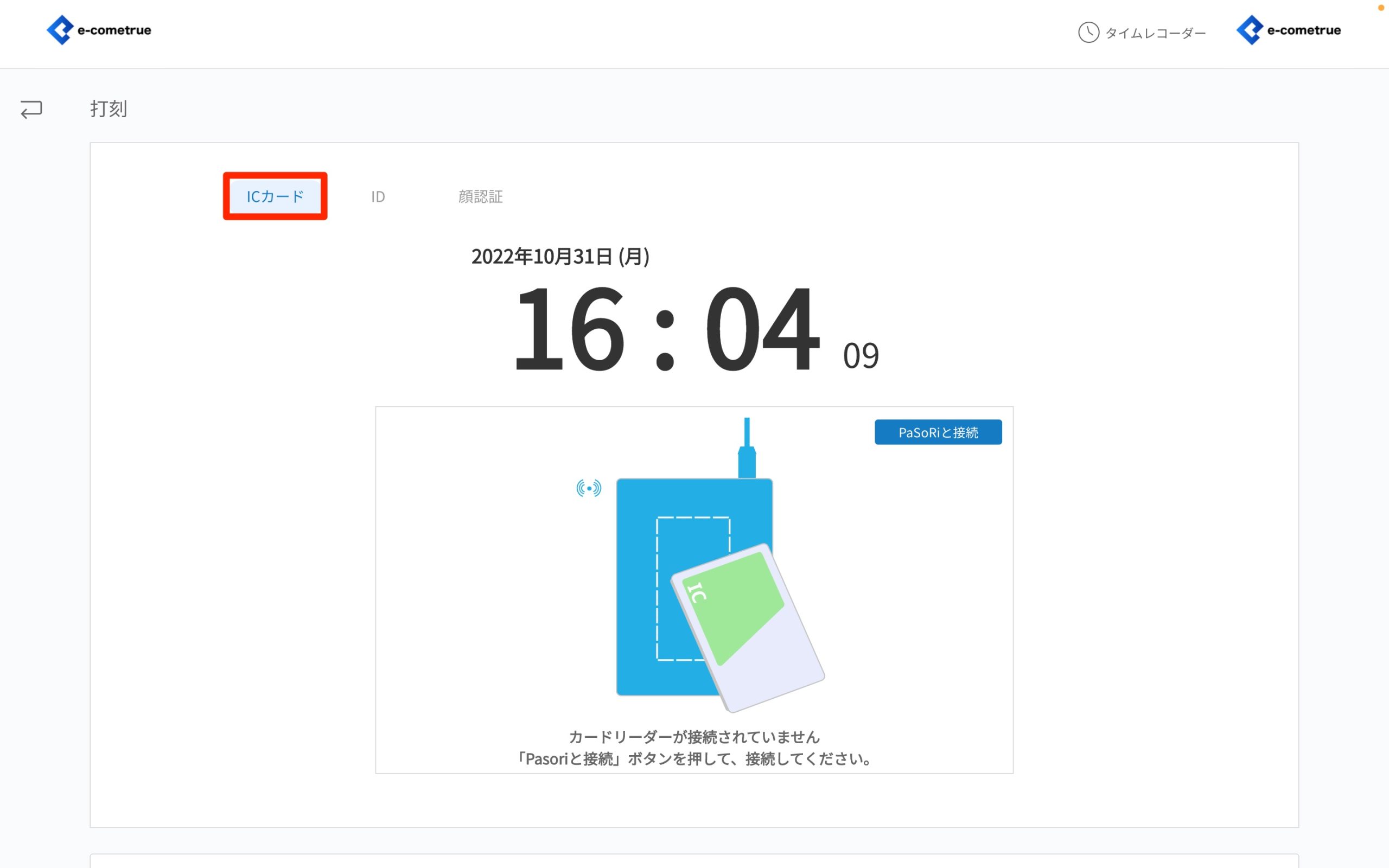Click the 09 seconds counter
The width and height of the screenshot is (1389, 868).
point(861,355)
